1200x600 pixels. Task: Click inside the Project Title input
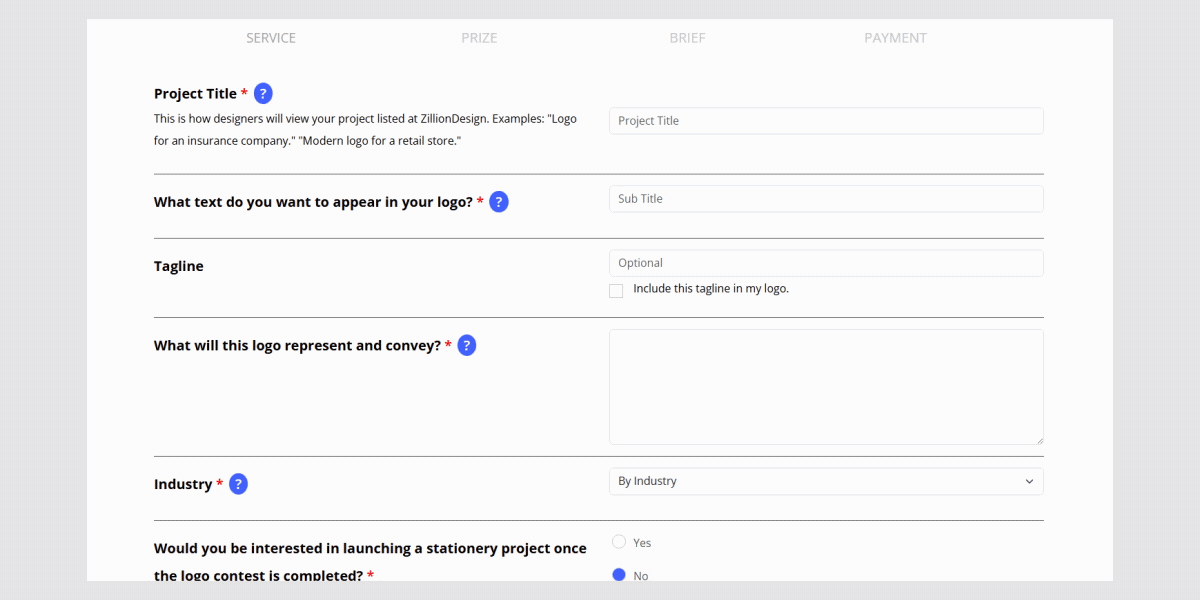click(x=826, y=120)
